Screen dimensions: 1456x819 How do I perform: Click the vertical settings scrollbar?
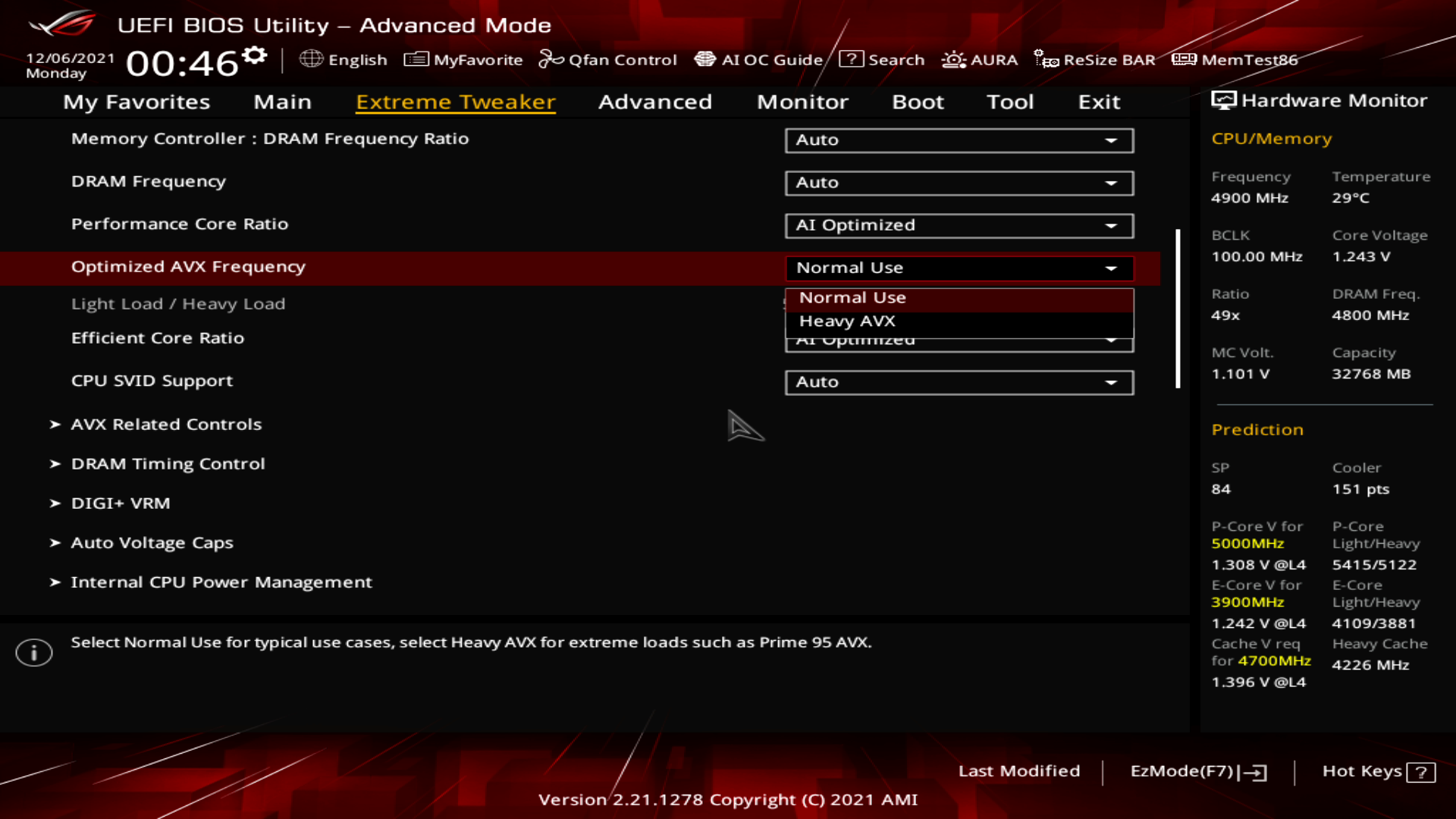click(x=1178, y=309)
